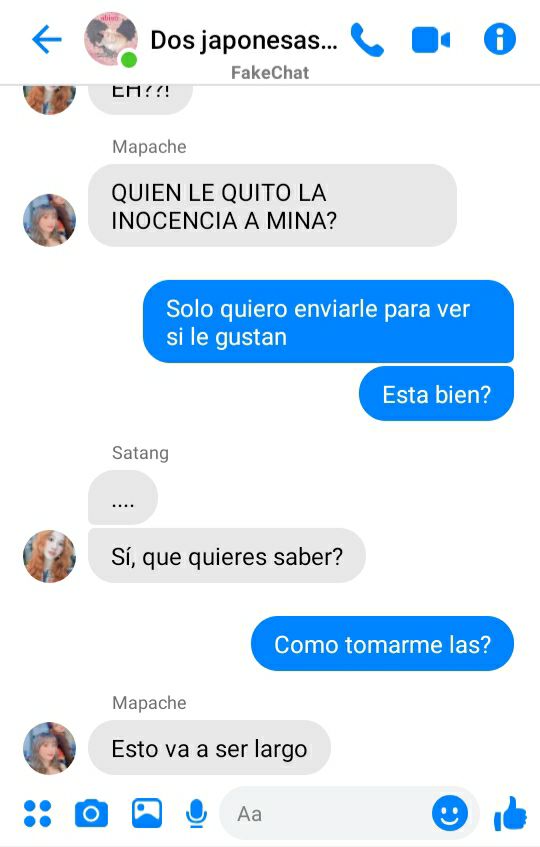Screen dimensions: 540x847
Task: Start a video call with camera icon
Action: click(430, 41)
